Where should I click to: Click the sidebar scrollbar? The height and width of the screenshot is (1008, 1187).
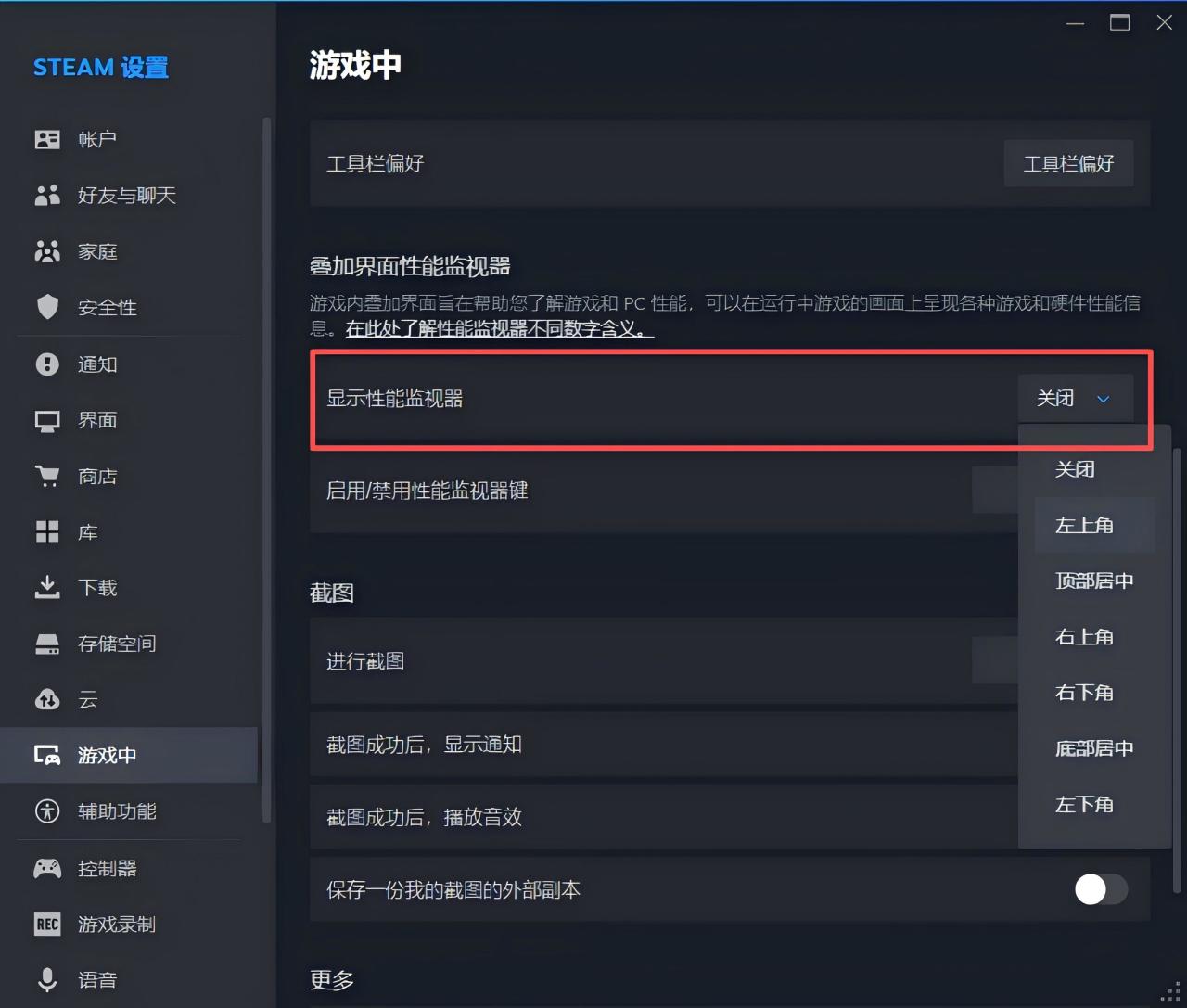(267, 470)
